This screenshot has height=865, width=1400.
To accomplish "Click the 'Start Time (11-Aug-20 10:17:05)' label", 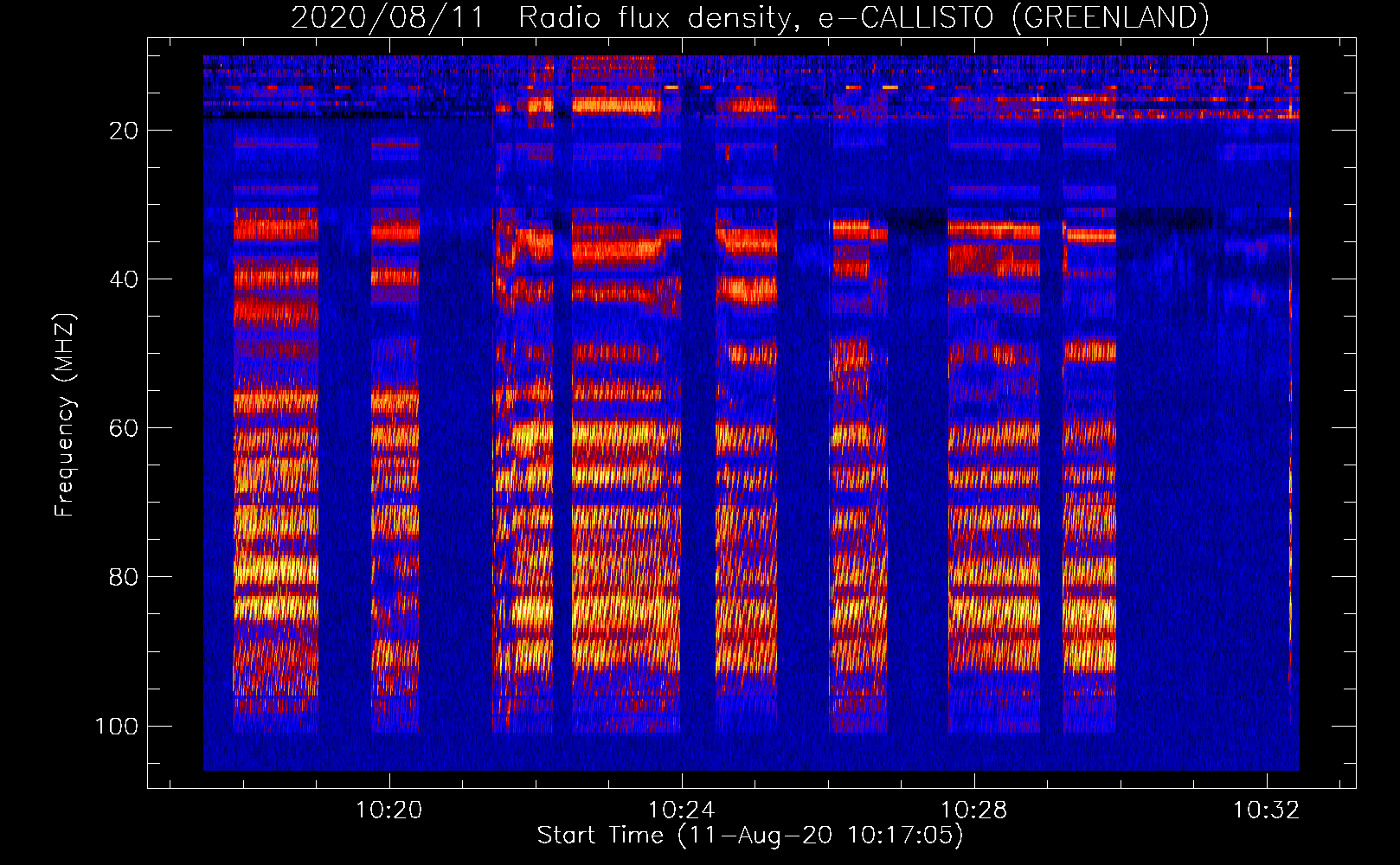I will 750,836.
